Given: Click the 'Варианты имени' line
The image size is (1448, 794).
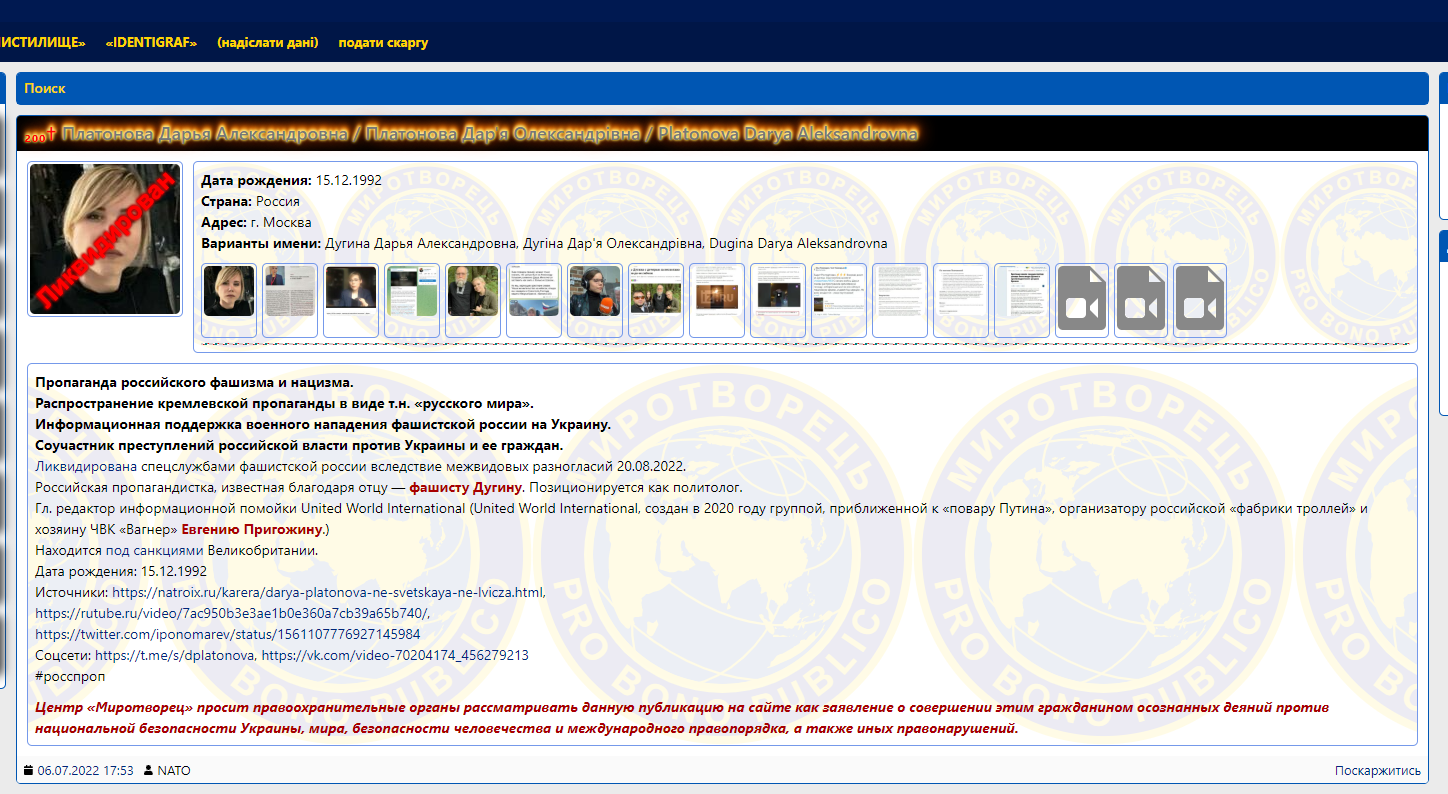Looking at the screenshot, I should [544, 243].
